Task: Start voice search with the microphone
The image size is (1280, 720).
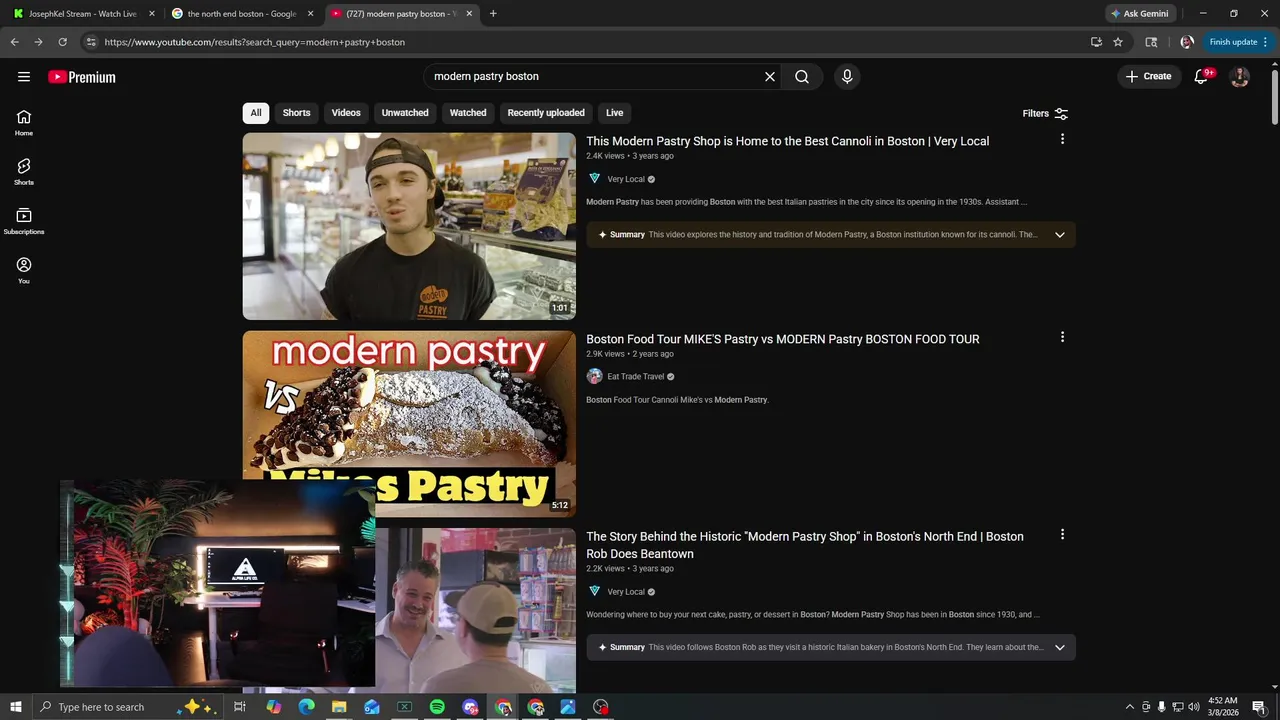Action: point(847,77)
